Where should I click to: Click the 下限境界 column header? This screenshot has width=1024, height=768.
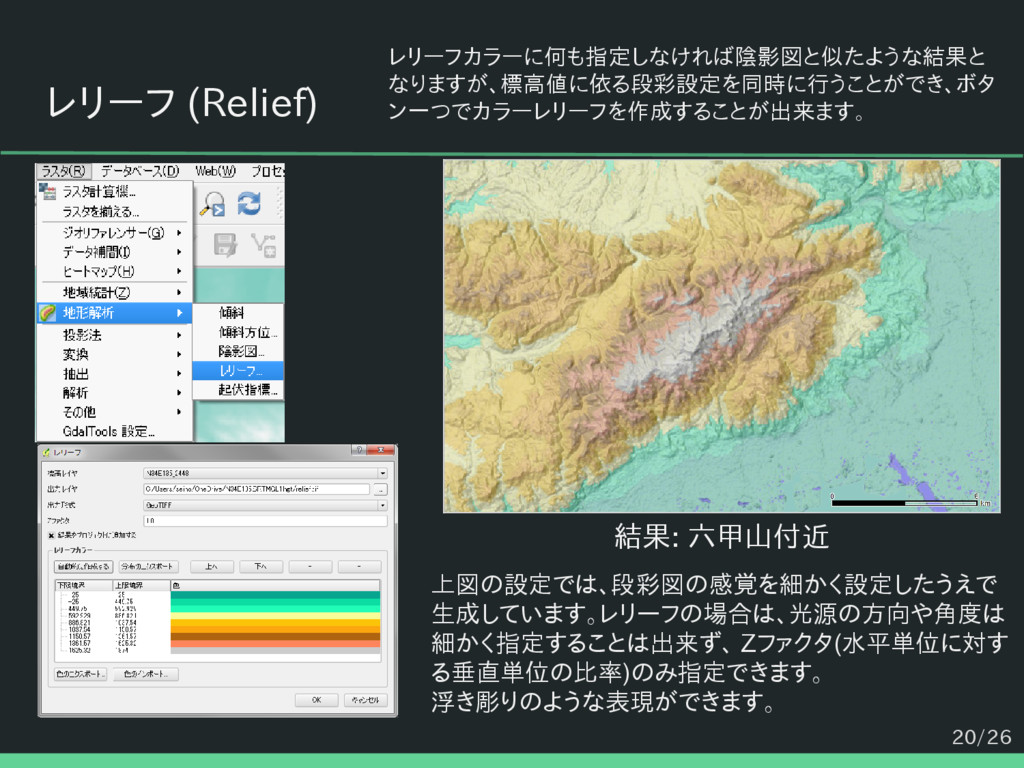(84, 585)
